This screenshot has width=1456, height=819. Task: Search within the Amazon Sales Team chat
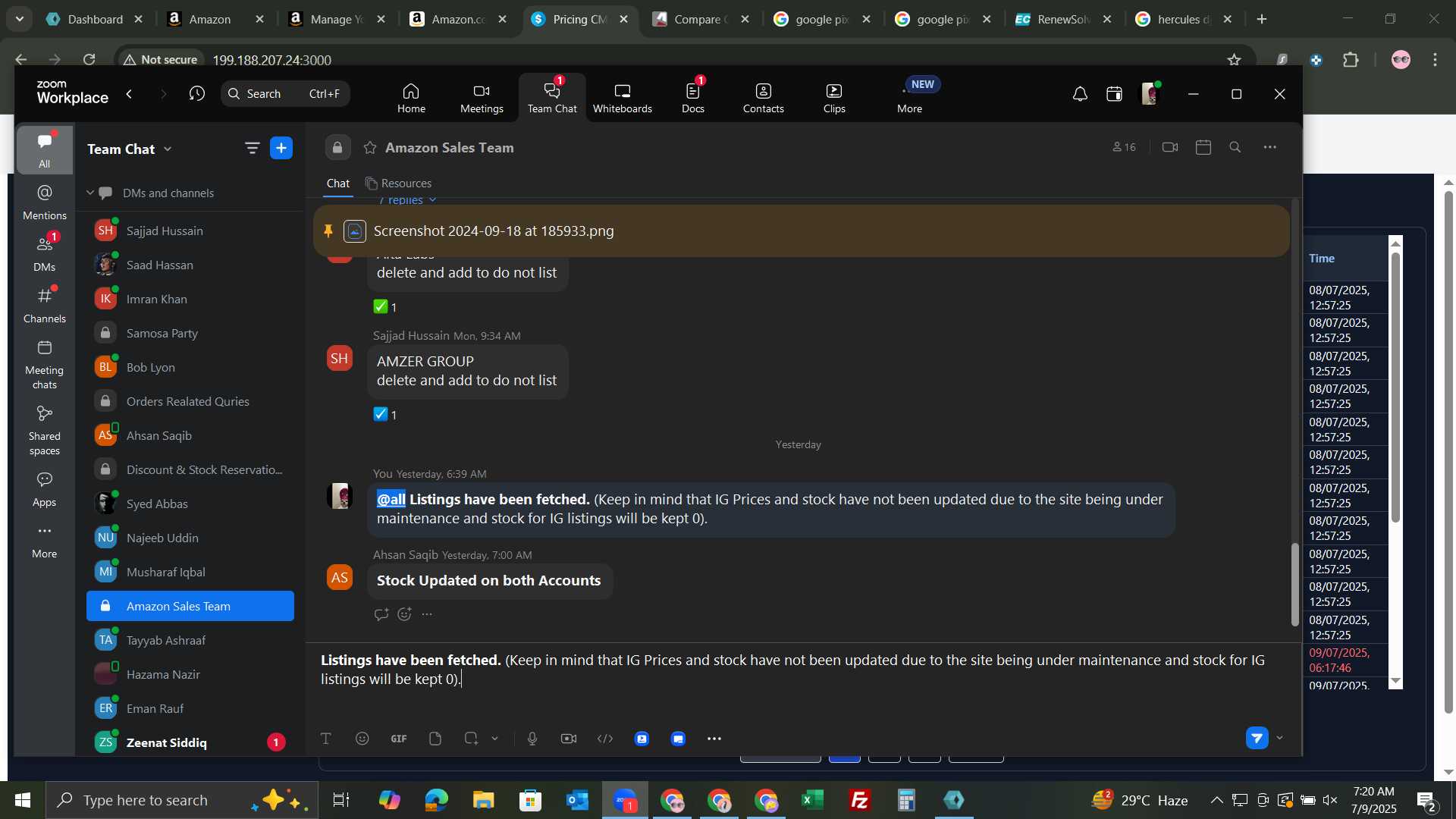coord(1235,147)
